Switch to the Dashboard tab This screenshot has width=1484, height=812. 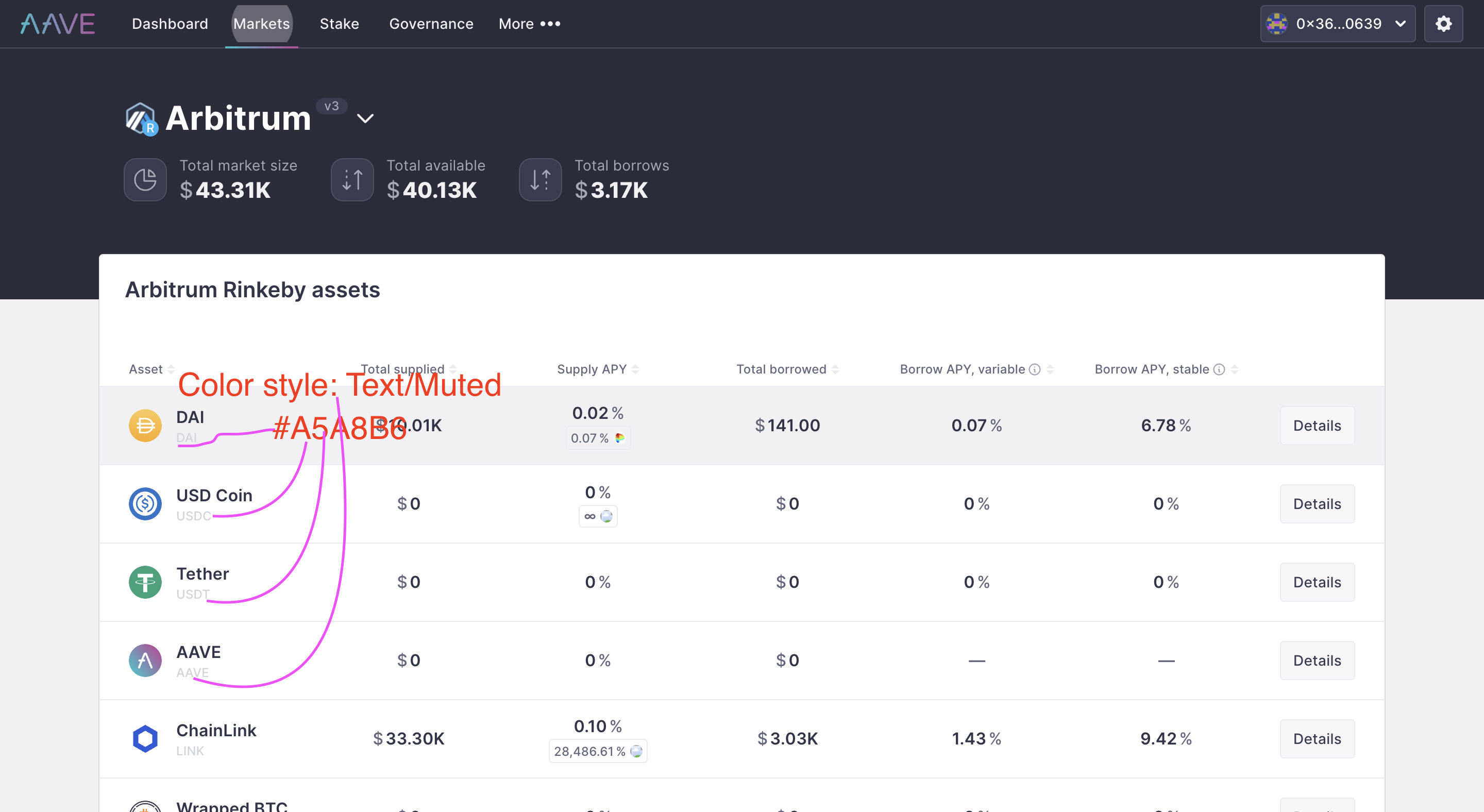(x=170, y=24)
